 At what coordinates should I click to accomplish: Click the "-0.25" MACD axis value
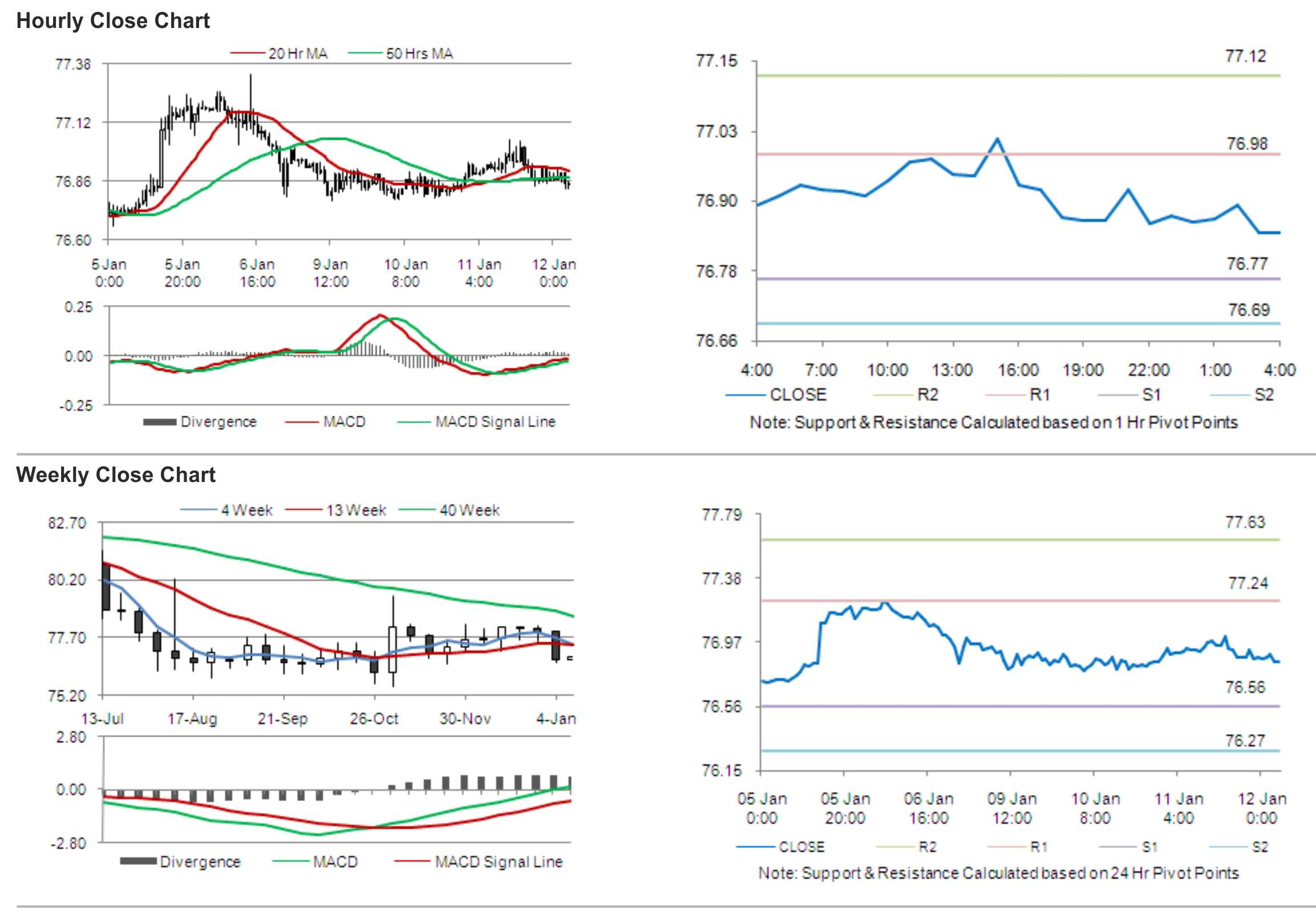pos(76,406)
